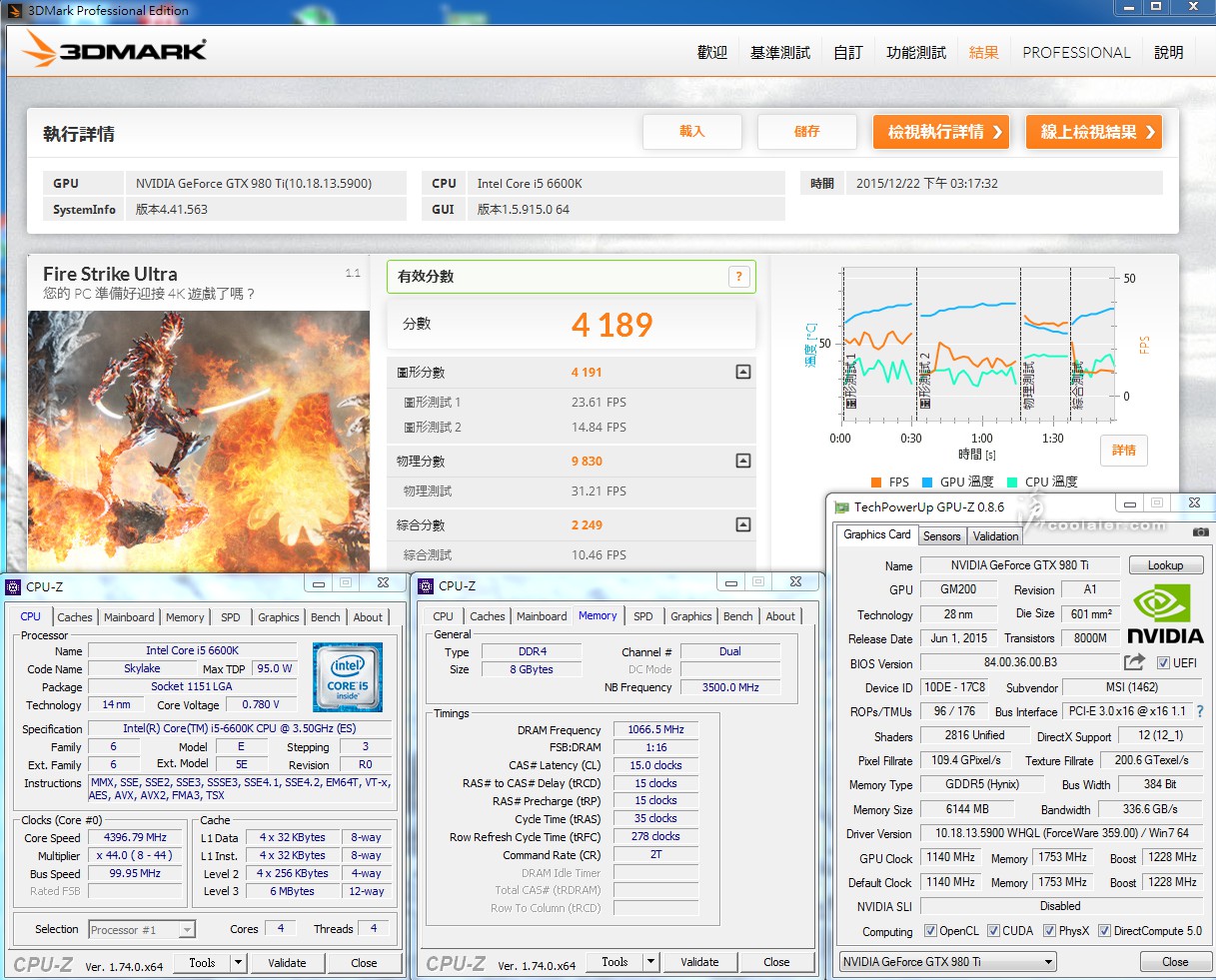Toggle the DirectCompute 5.0 checkbox
This screenshot has width=1216, height=980.
click(1104, 931)
